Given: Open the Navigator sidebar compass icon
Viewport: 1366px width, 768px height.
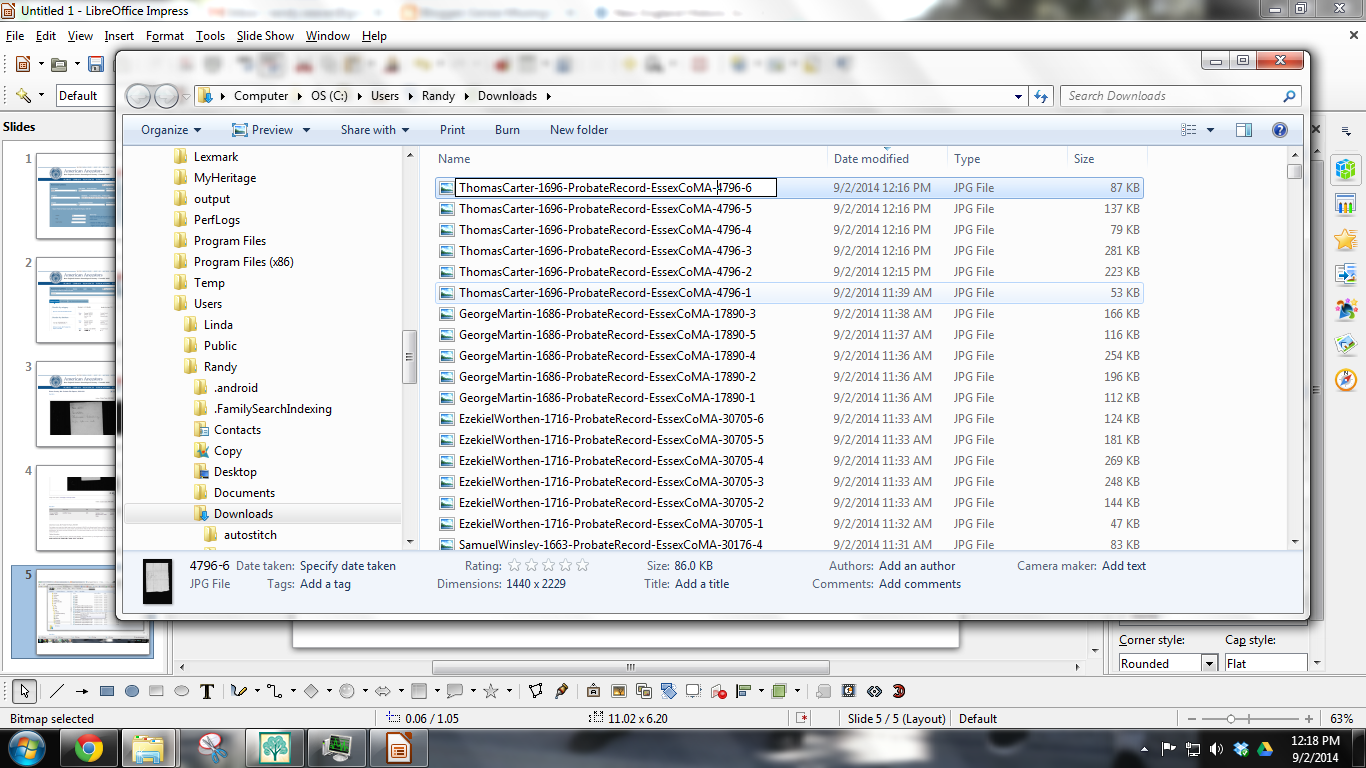Looking at the screenshot, I should pyautogui.click(x=1346, y=380).
